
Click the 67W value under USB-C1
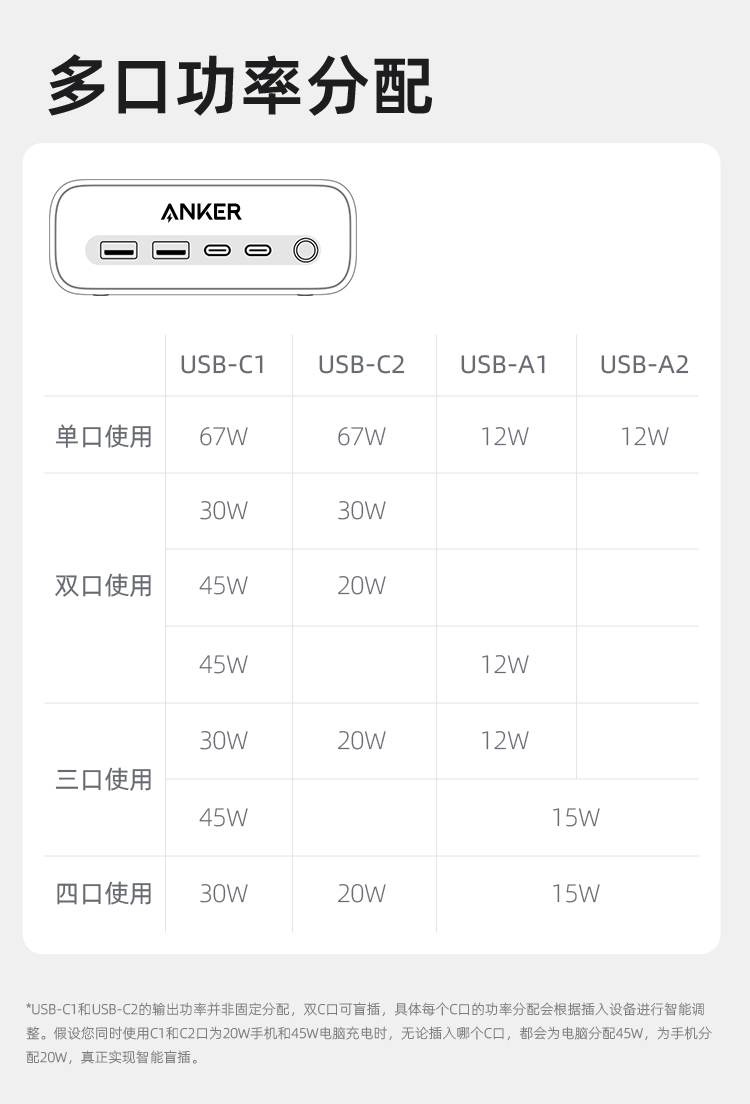click(223, 437)
